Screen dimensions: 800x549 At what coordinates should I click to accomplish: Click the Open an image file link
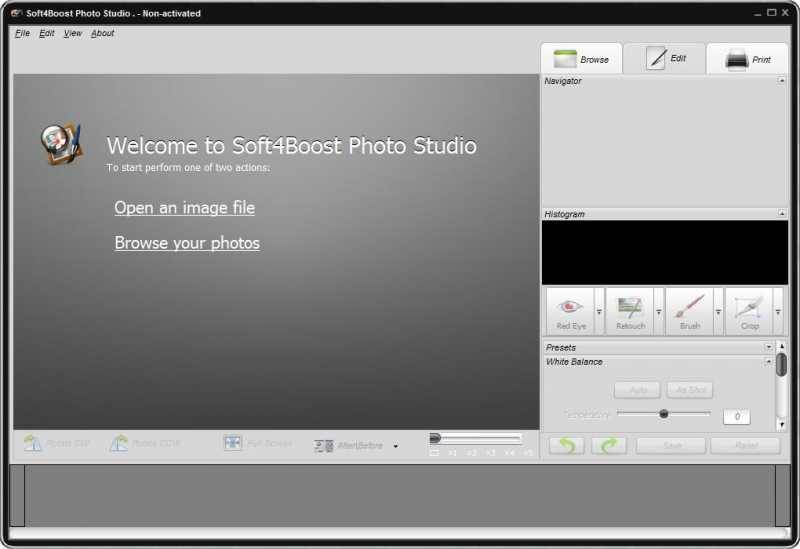point(185,208)
